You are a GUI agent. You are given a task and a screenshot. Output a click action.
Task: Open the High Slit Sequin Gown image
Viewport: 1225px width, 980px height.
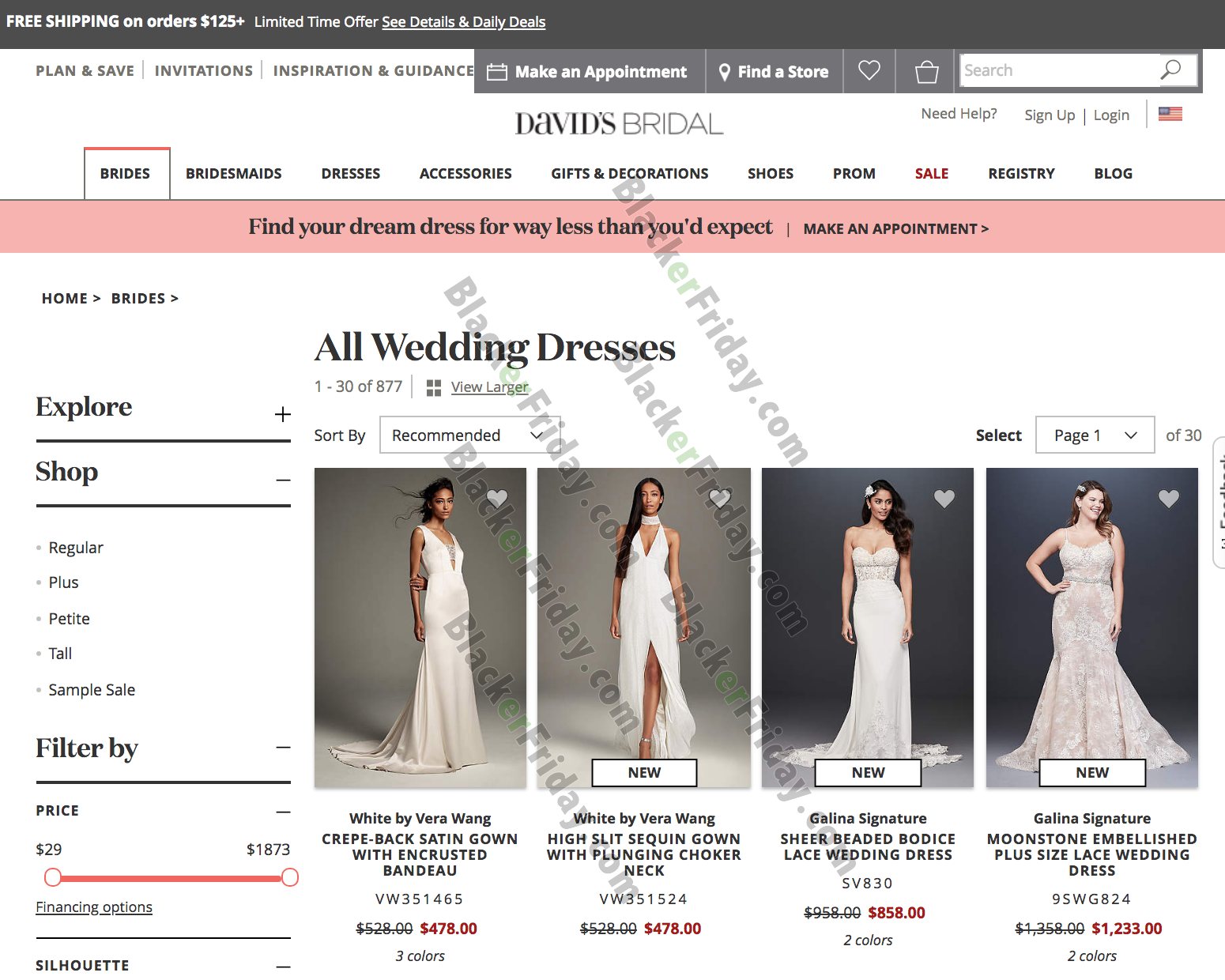pyautogui.click(x=644, y=628)
